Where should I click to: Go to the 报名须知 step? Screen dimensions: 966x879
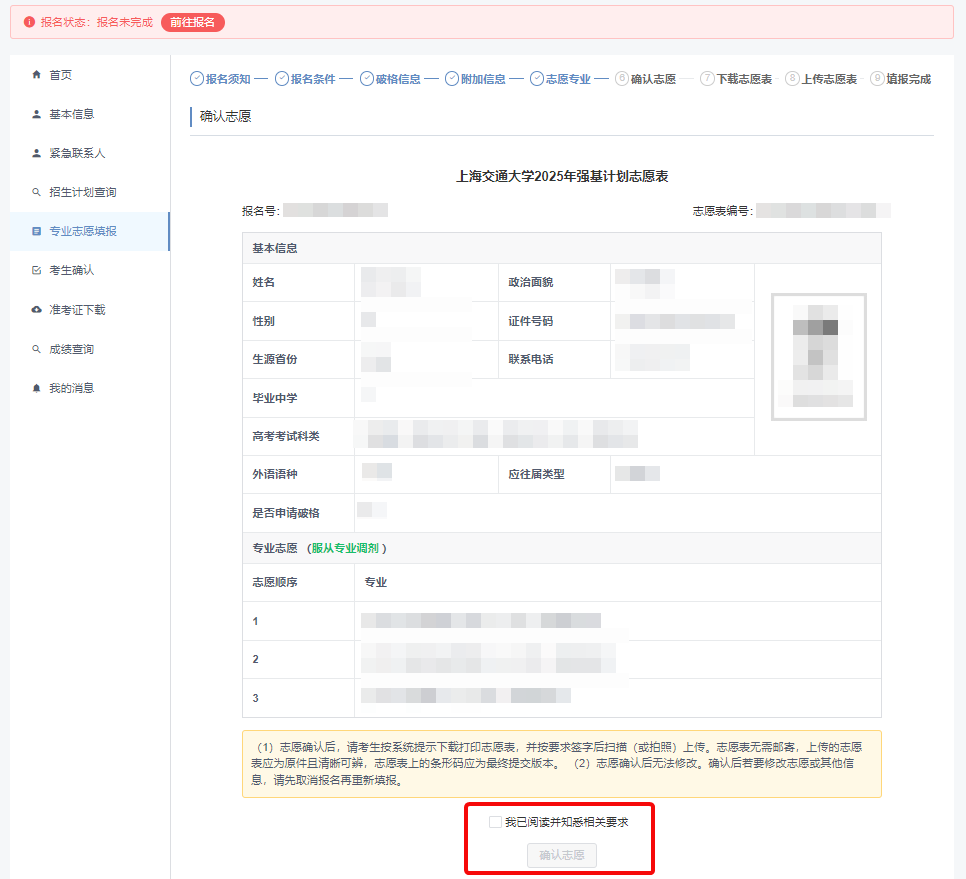[x=228, y=79]
